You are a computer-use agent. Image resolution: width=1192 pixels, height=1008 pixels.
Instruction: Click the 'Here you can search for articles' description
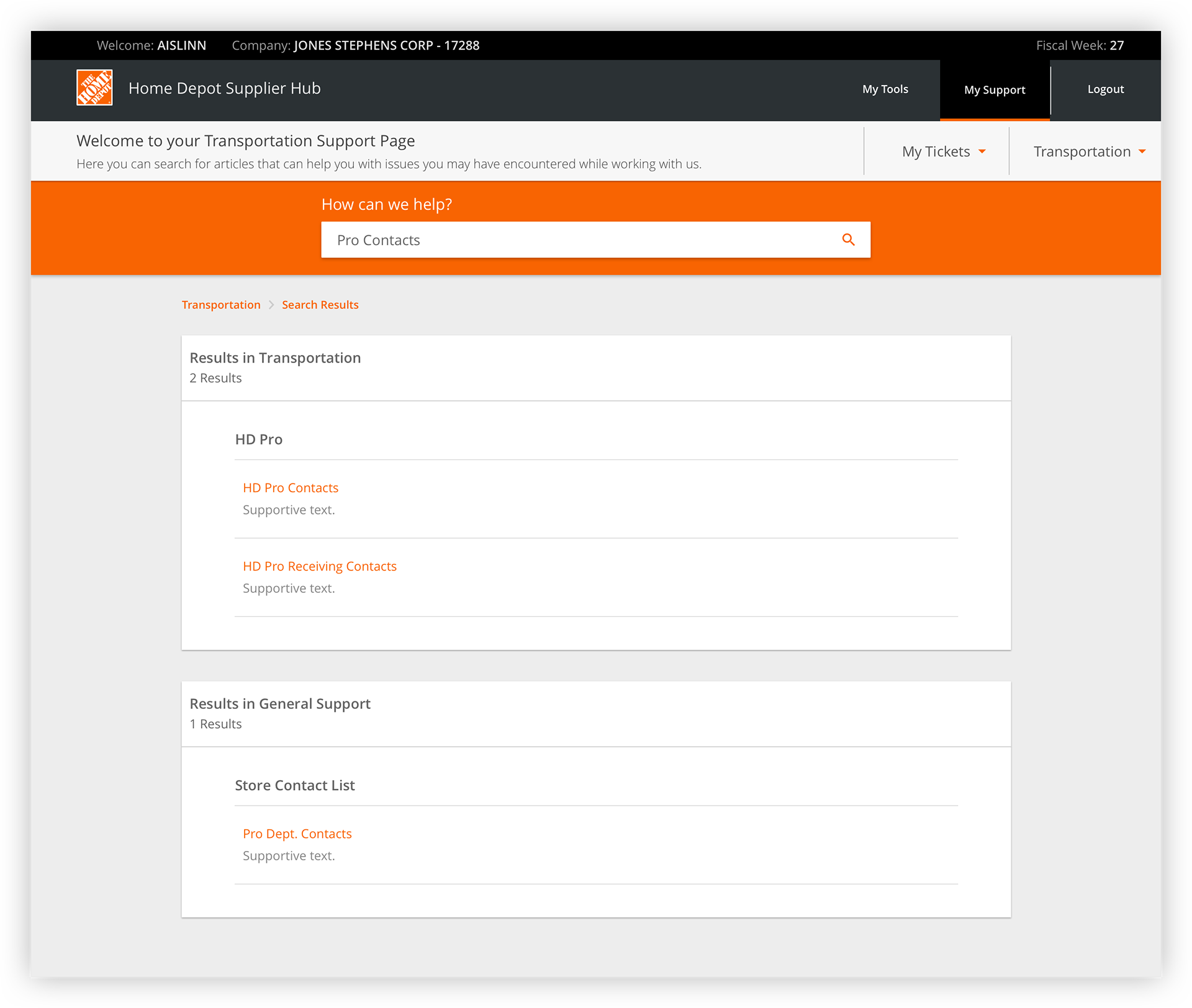click(389, 164)
